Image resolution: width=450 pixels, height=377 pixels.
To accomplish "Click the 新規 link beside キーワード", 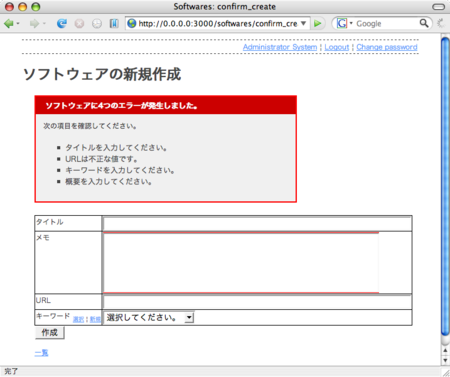I will point(95,319).
